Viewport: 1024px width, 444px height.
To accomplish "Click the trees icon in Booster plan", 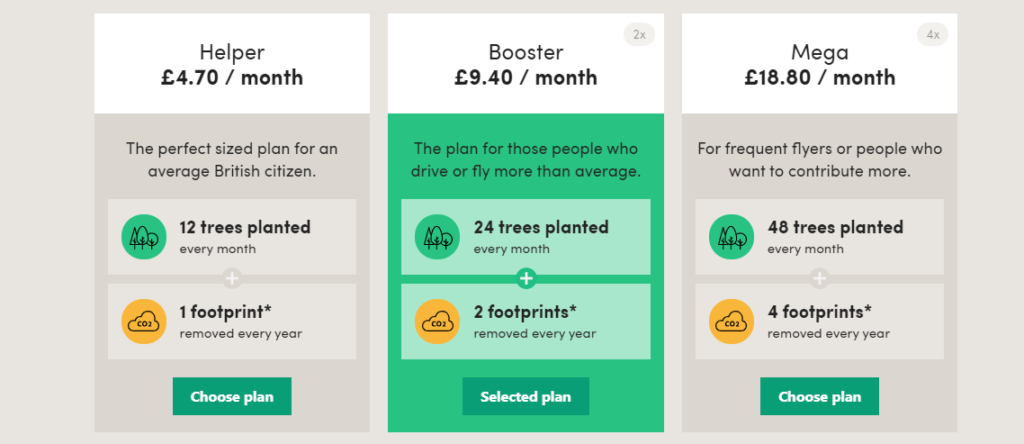I will 438,237.
